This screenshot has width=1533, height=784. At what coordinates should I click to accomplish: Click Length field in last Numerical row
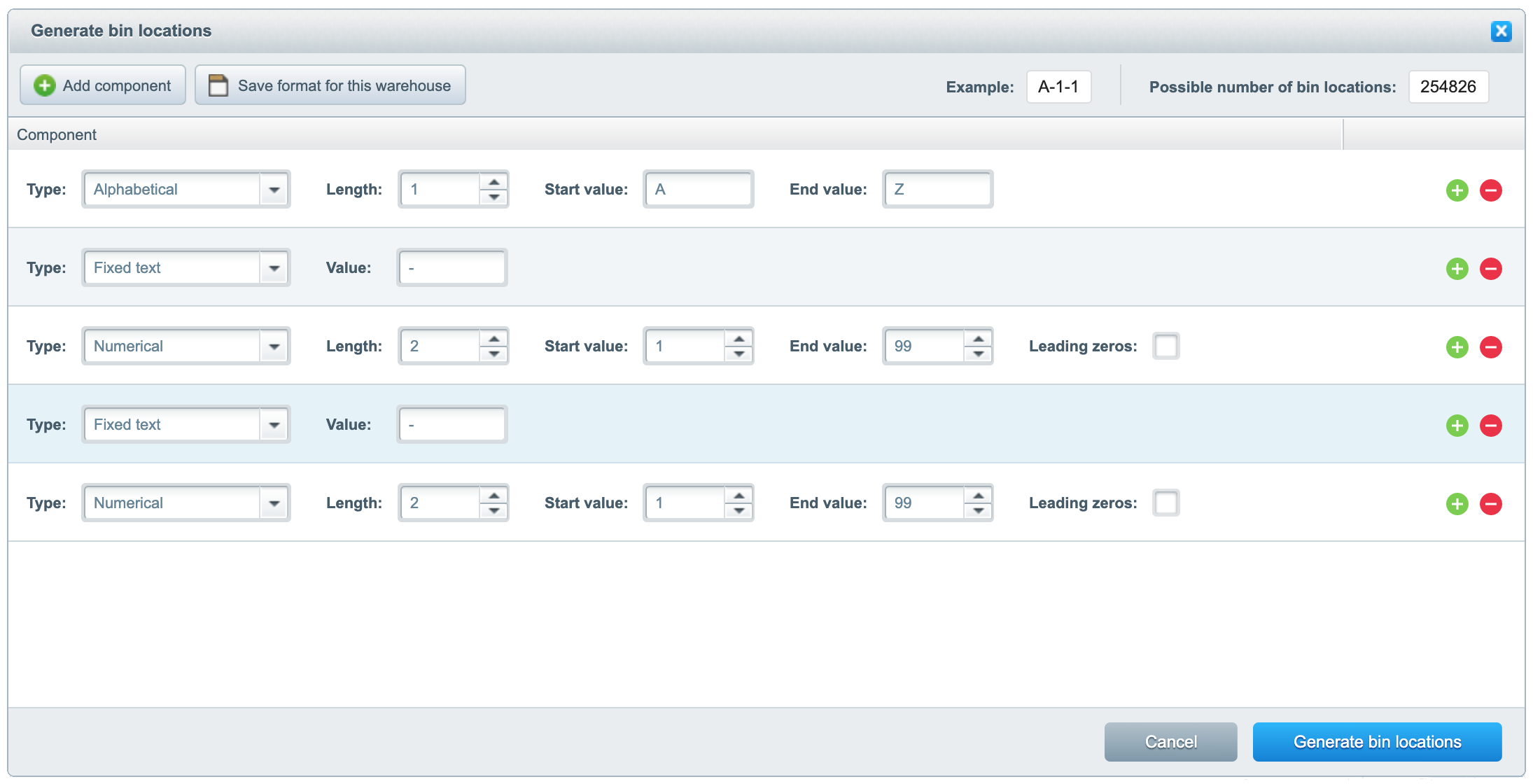click(x=440, y=503)
